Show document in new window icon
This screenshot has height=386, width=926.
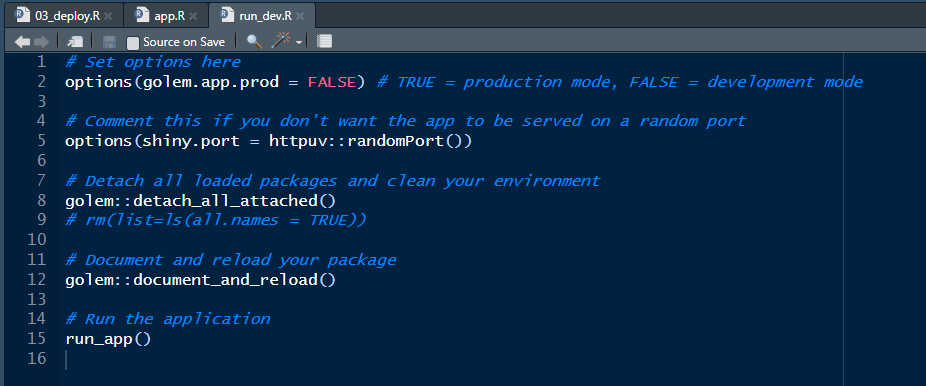(75, 41)
